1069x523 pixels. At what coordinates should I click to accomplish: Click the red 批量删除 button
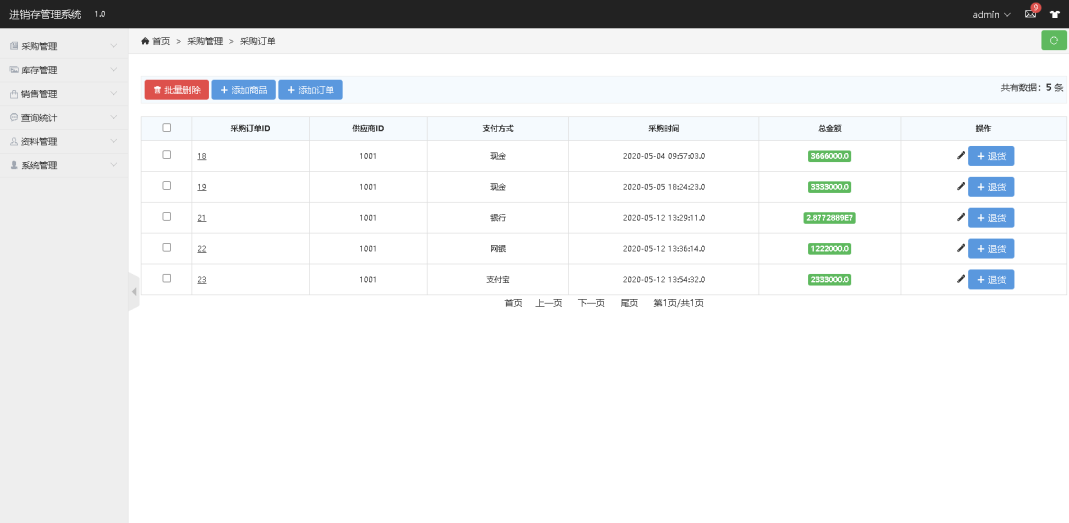coord(176,90)
